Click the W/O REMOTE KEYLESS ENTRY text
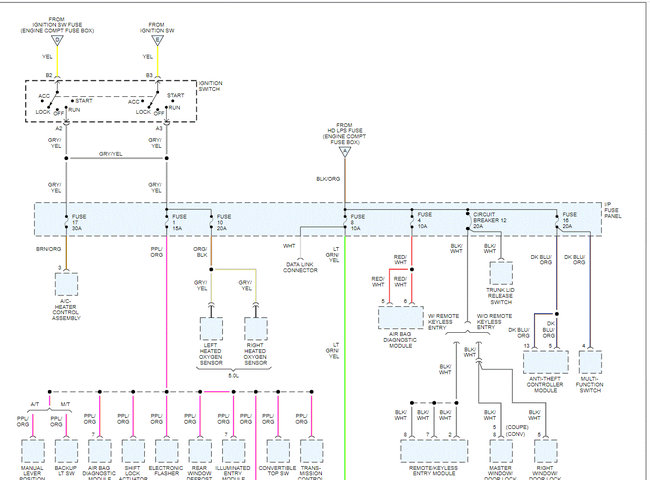650x480 pixels. [494, 322]
